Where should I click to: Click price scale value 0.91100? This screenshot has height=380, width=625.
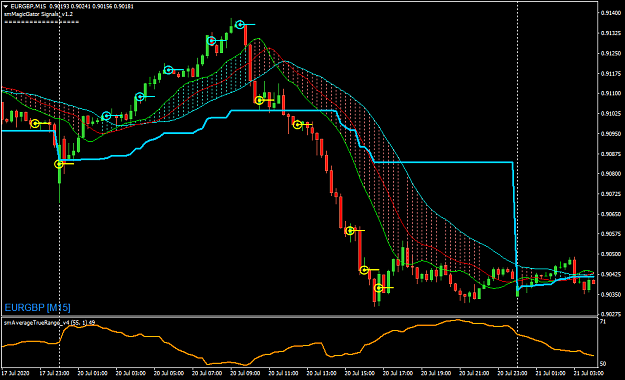[x=611, y=93]
